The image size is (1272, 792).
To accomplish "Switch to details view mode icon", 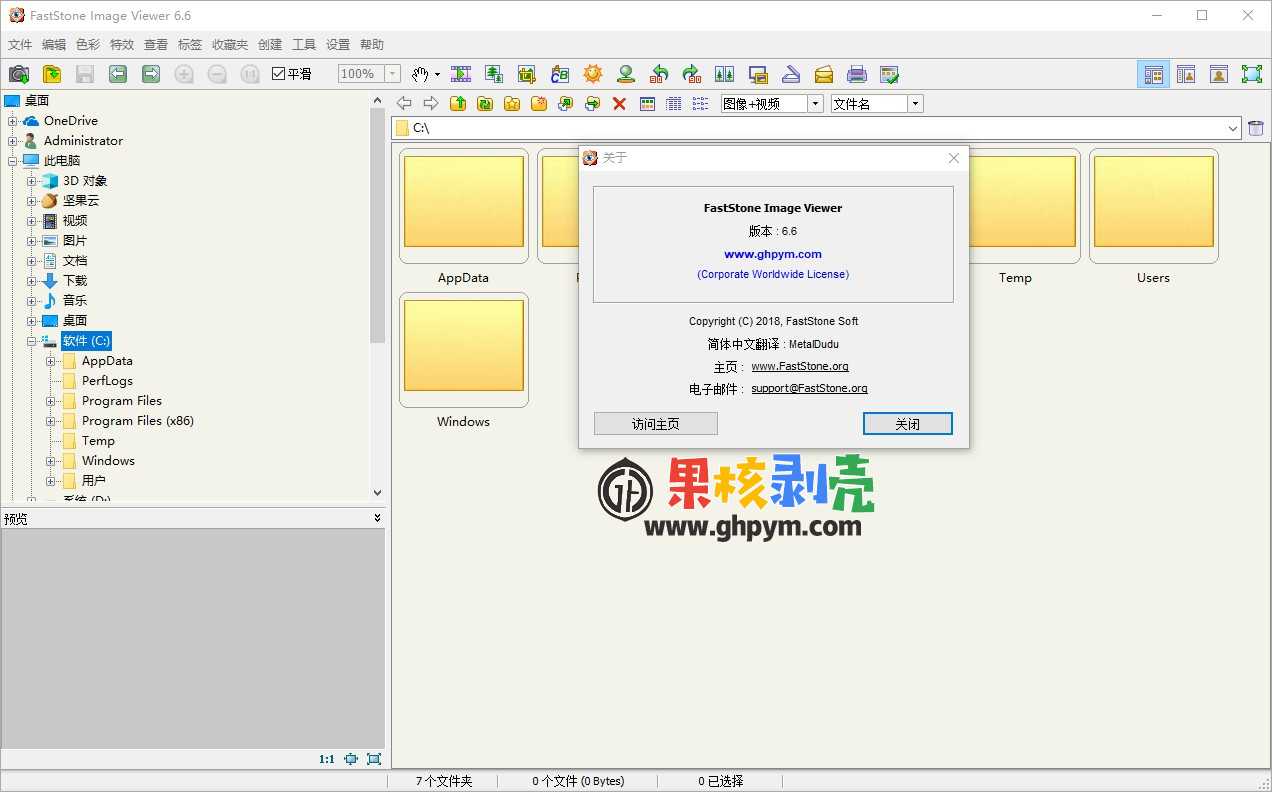I will [x=674, y=104].
